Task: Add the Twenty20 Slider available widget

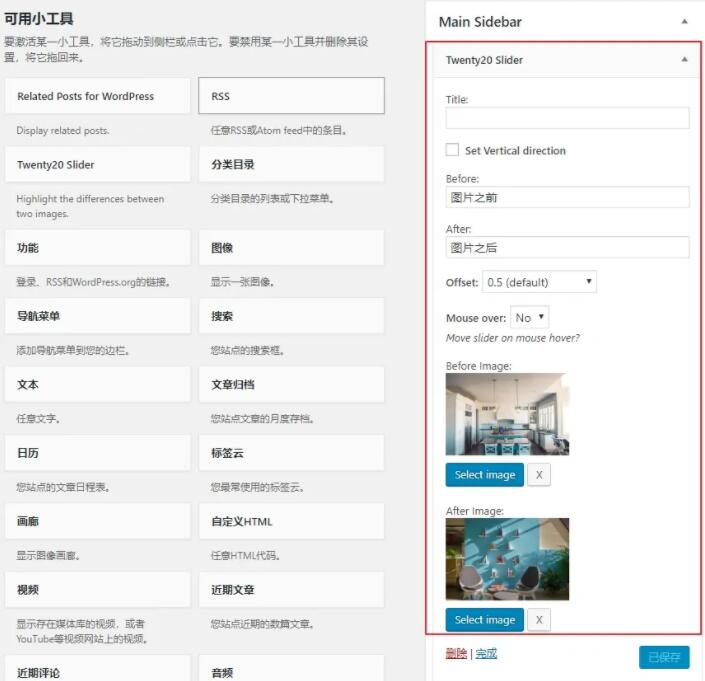Action: (x=98, y=164)
